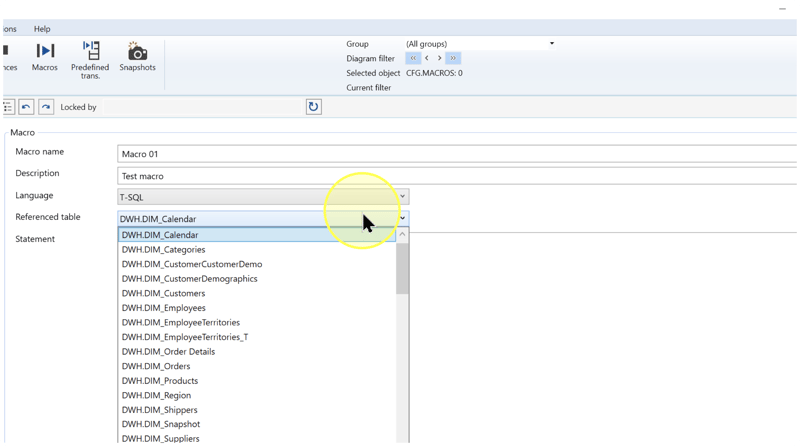The width and height of the screenshot is (800, 446).
Task: Minimize the application window
Action: tap(782, 9)
